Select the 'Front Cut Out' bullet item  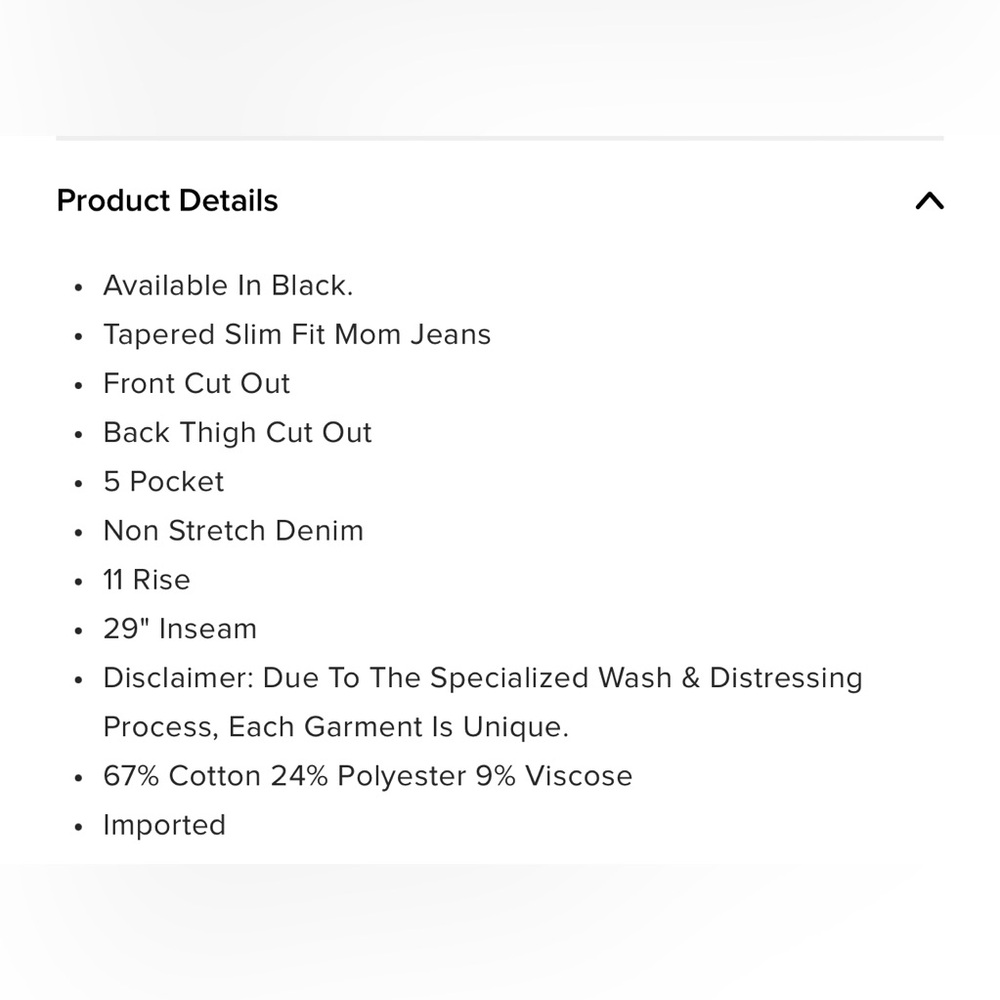click(x=196, y=384)
